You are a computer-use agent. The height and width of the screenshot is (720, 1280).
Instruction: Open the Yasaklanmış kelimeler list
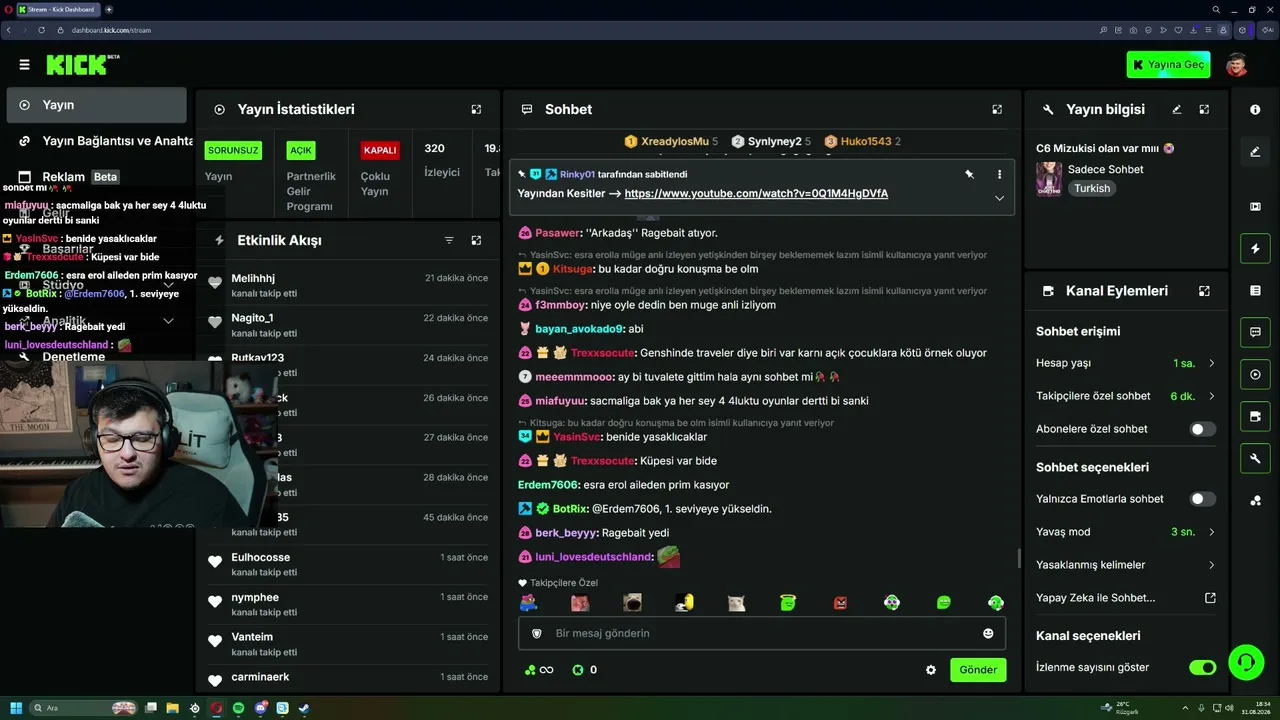click(1126, 565)
